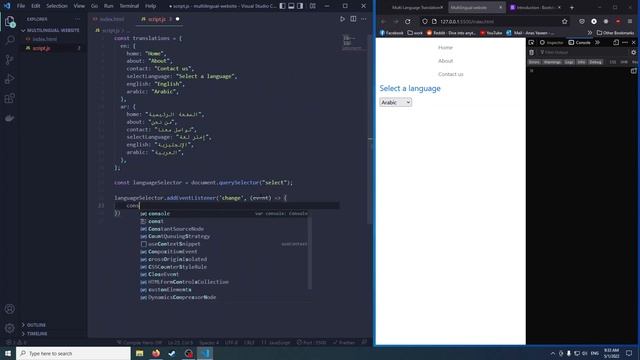Expand the TIMELINE section
640x360 pixels.
(x=37, y=333)
